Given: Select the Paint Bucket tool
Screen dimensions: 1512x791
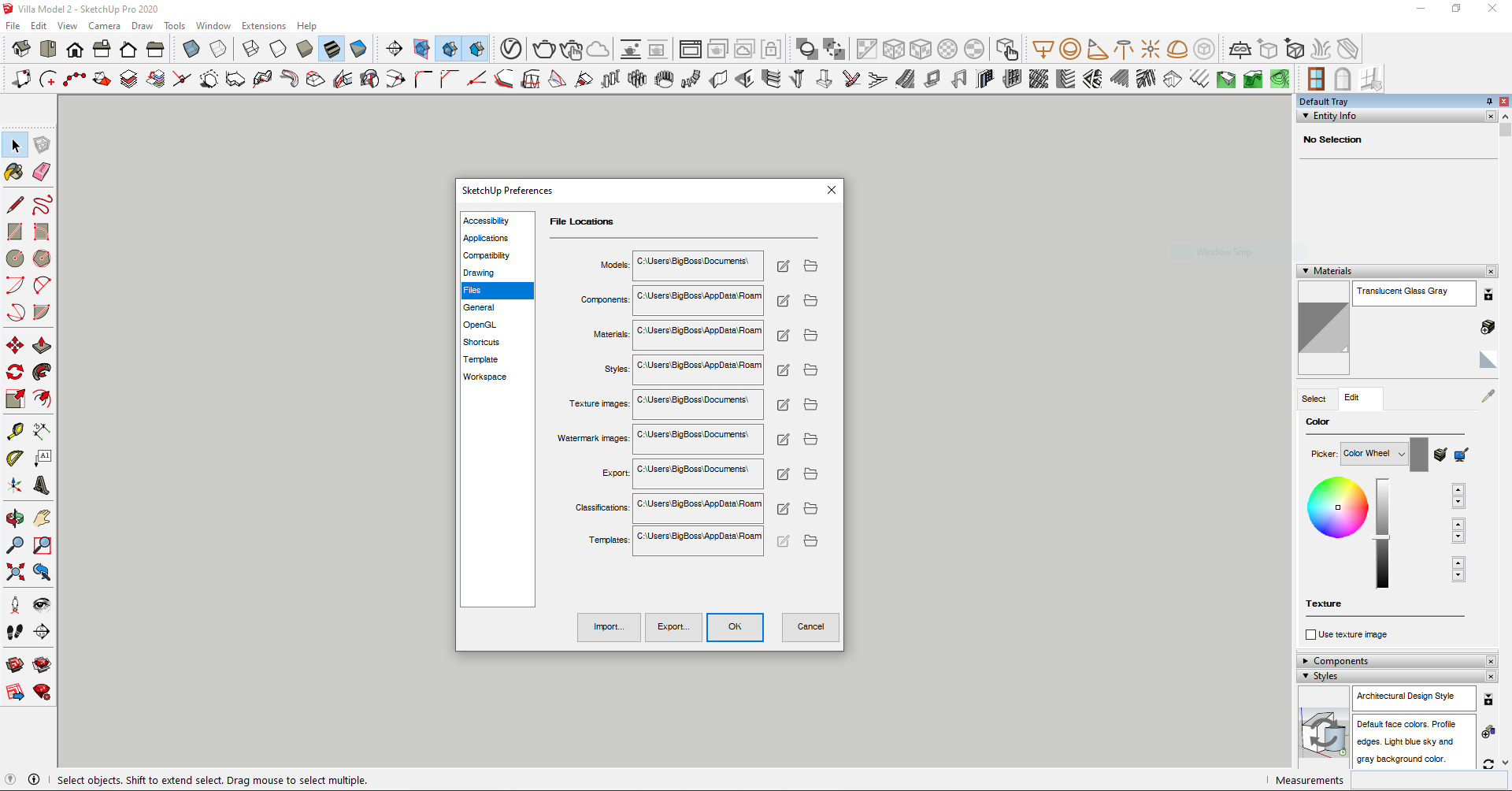Looking at the screenshot, I should click(x=15, y=172).
